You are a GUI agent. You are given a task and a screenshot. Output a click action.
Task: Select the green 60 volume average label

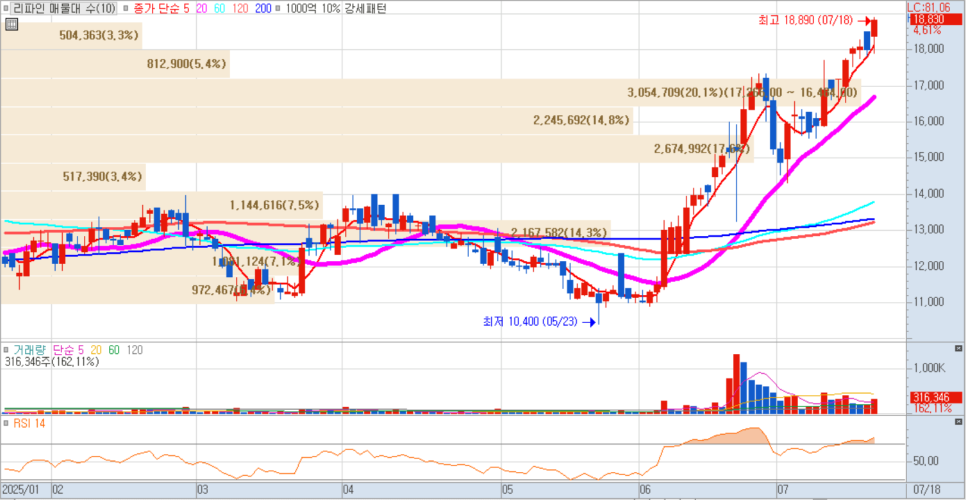click(x=115, y=350)
